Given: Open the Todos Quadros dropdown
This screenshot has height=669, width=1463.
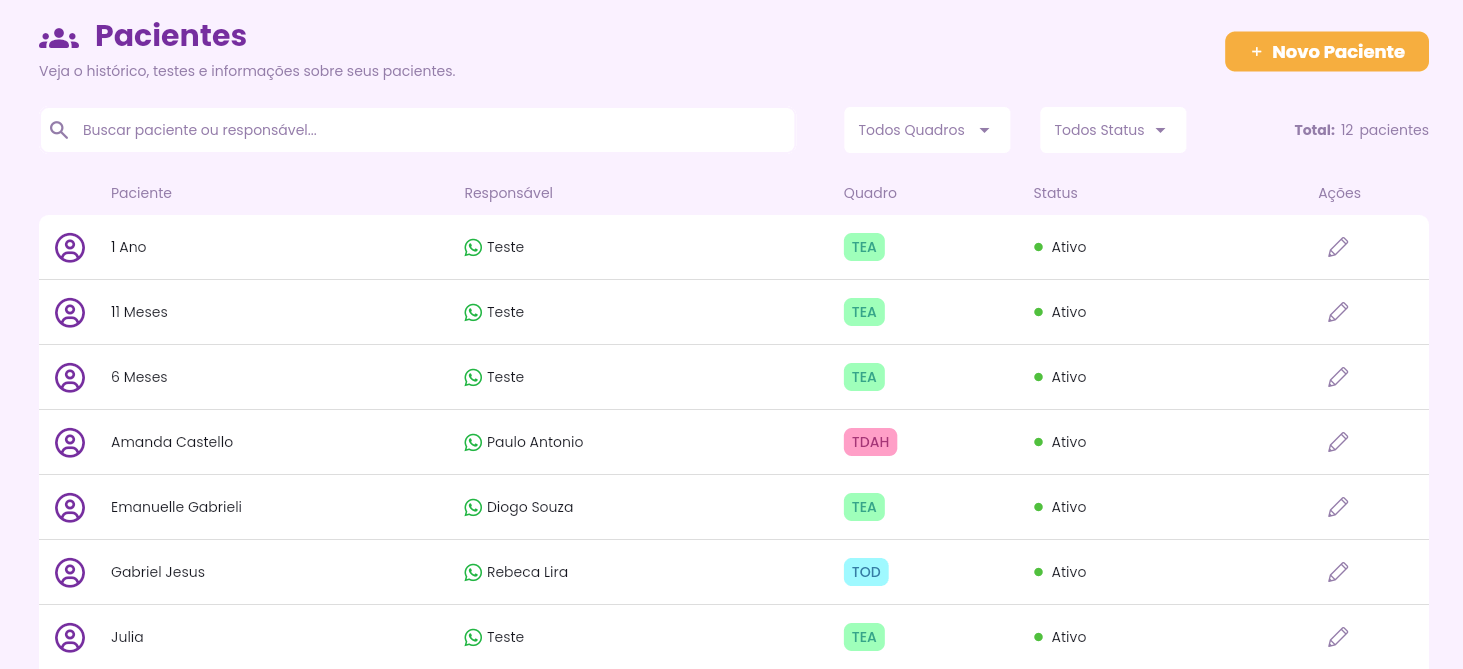Looking at the screenshot, I should point(926,130).
